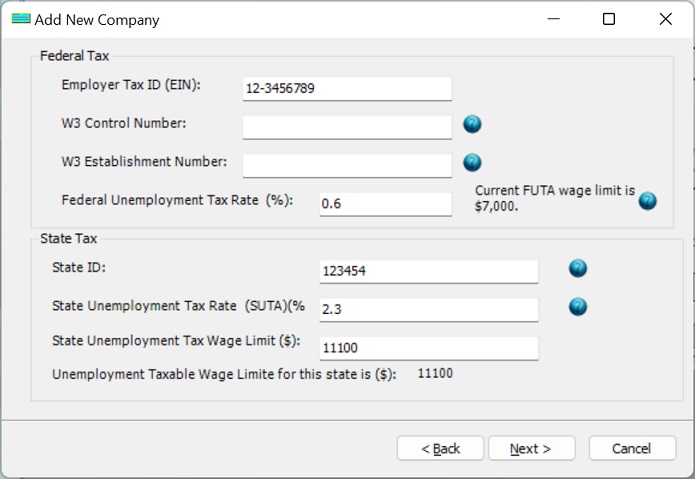Focus the Employer Tax ID (EIN) field

(x=347, y=89)
